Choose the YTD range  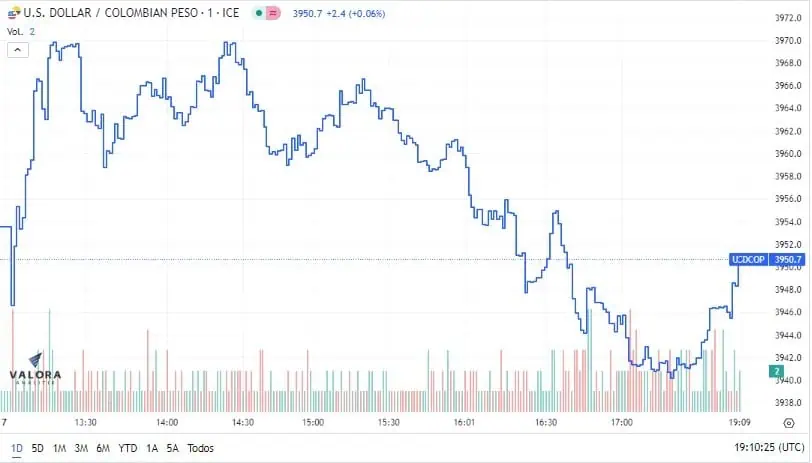pyautogui.click(x=127, y=448)
